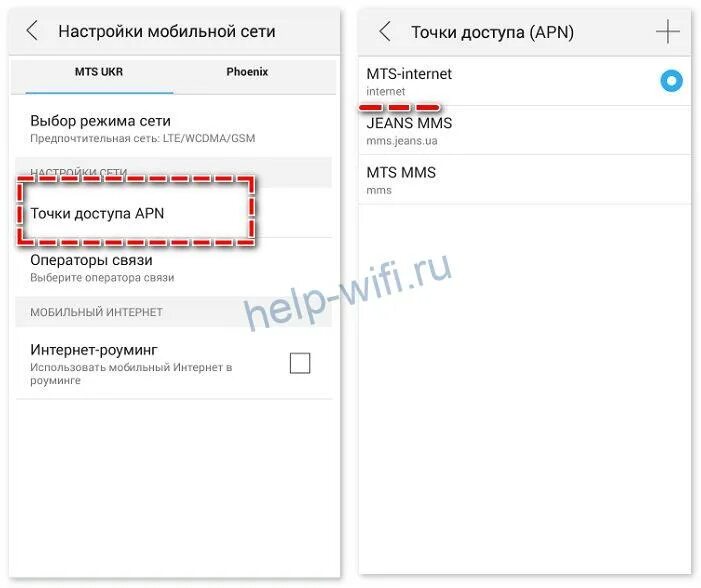The width and height of the screenshot is (701, 588).
Task: Tap the Настройки мобильной сети title
Action: [x=167, y=31]
